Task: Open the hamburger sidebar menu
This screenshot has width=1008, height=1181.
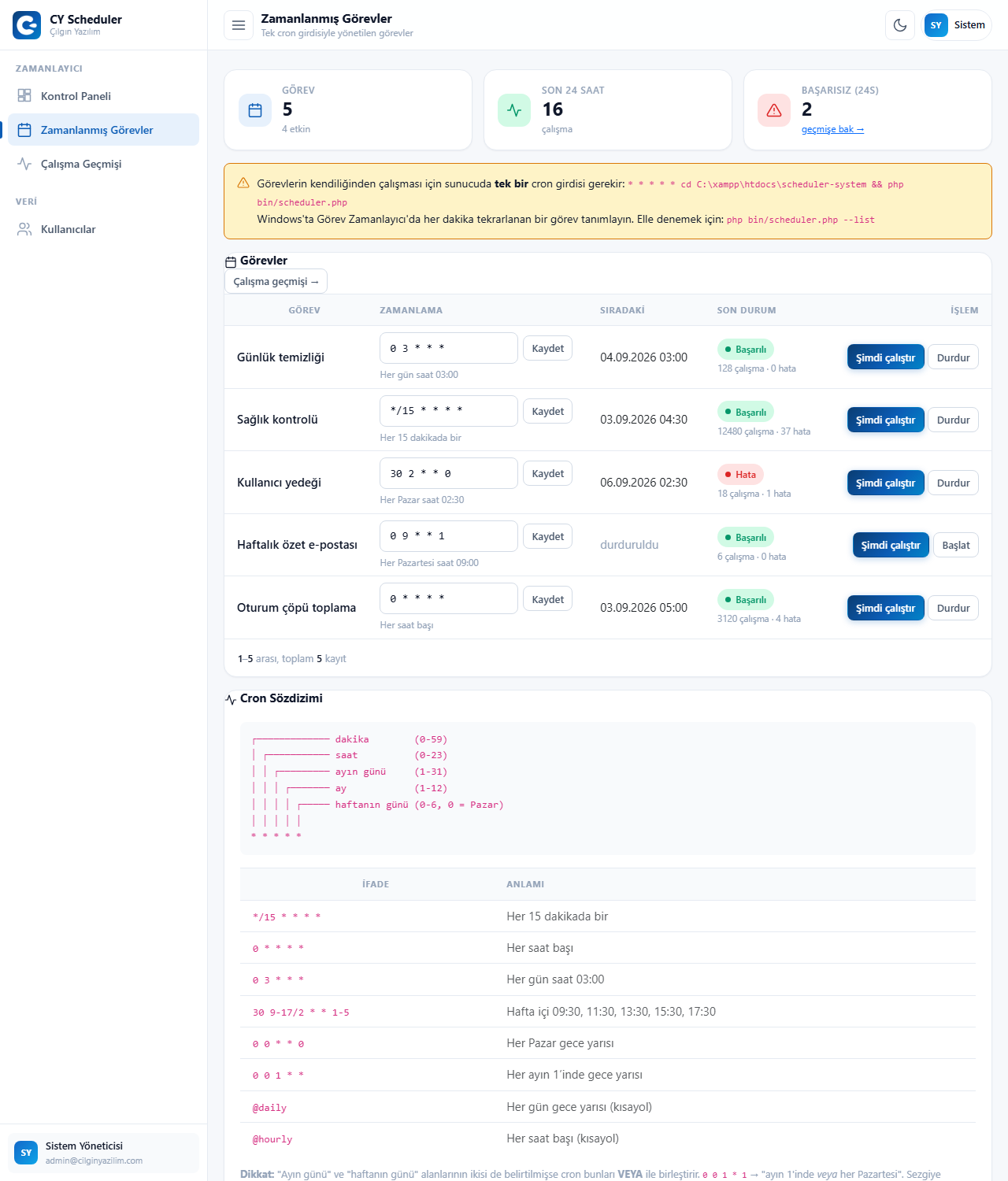Action: [x=239, y=25]
